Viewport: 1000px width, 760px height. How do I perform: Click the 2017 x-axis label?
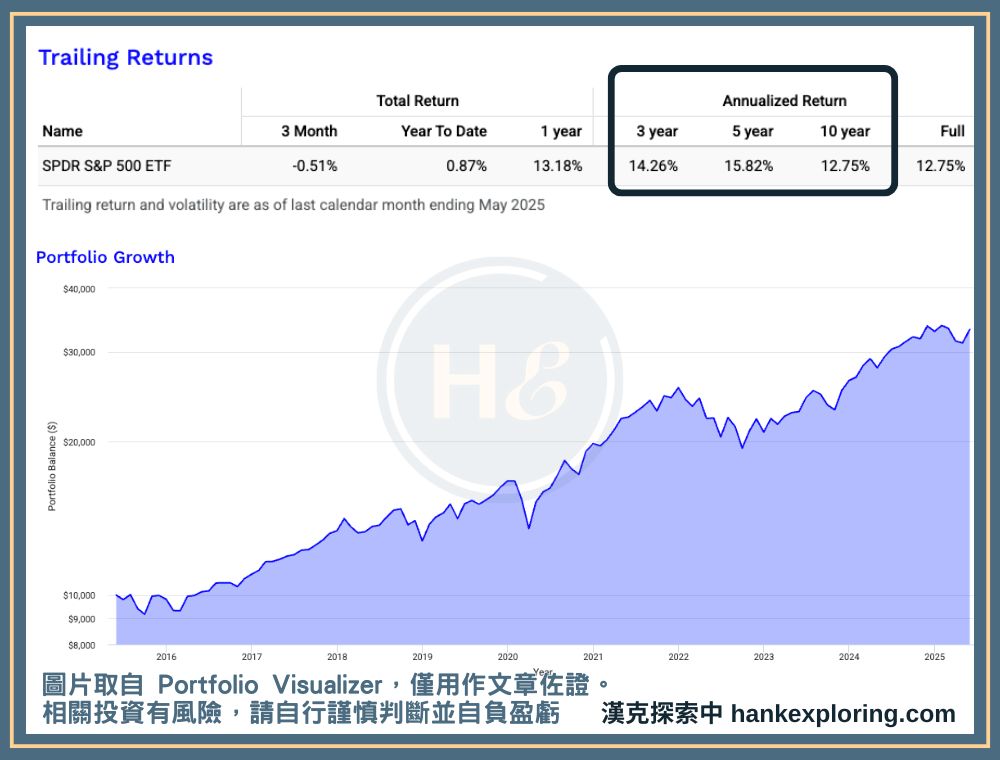252,657
